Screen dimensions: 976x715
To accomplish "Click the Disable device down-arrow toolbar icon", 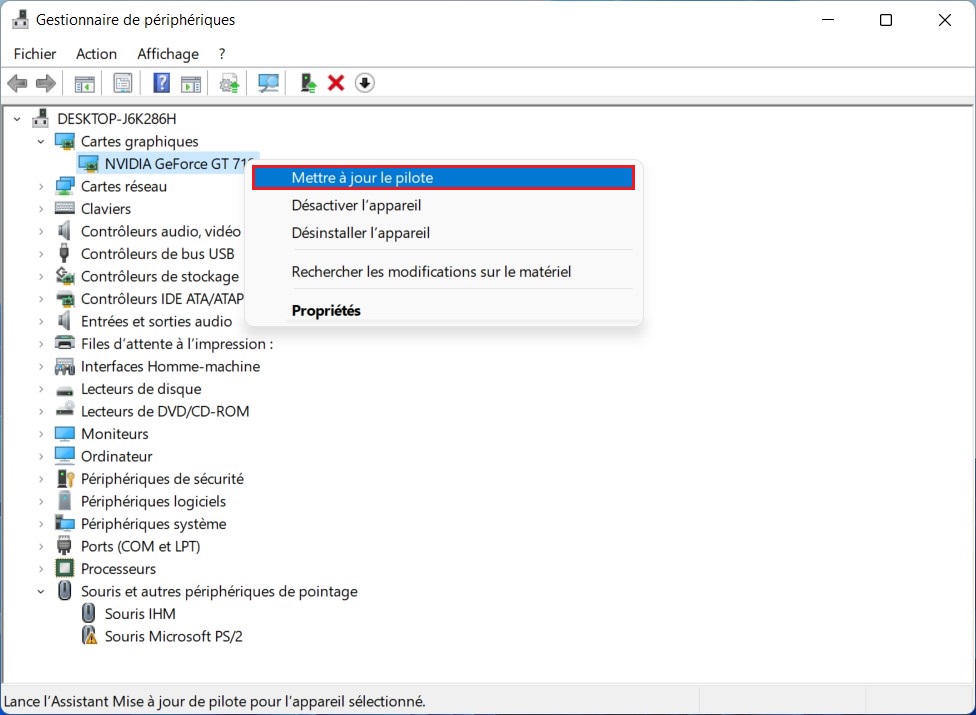I will click(364, 82).
